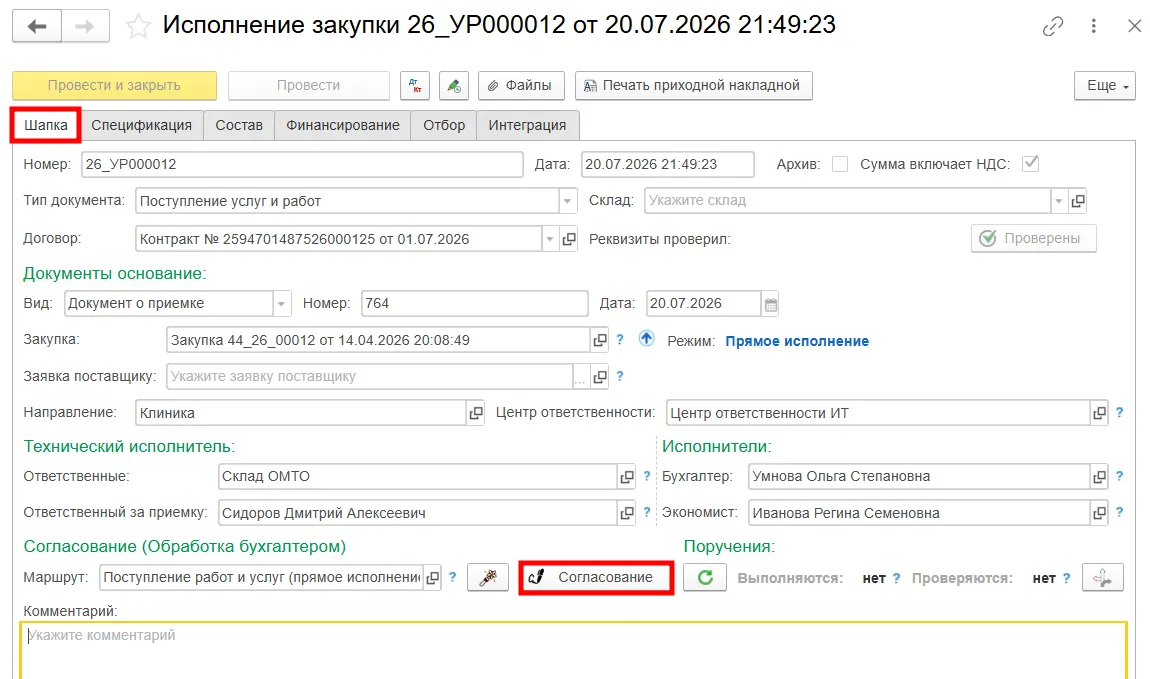This screenshot has width=1150, height=679.
Task: Toggle Сумма включает НДС checkbox
Action: pyautogui.click(x=1030, y=164)
